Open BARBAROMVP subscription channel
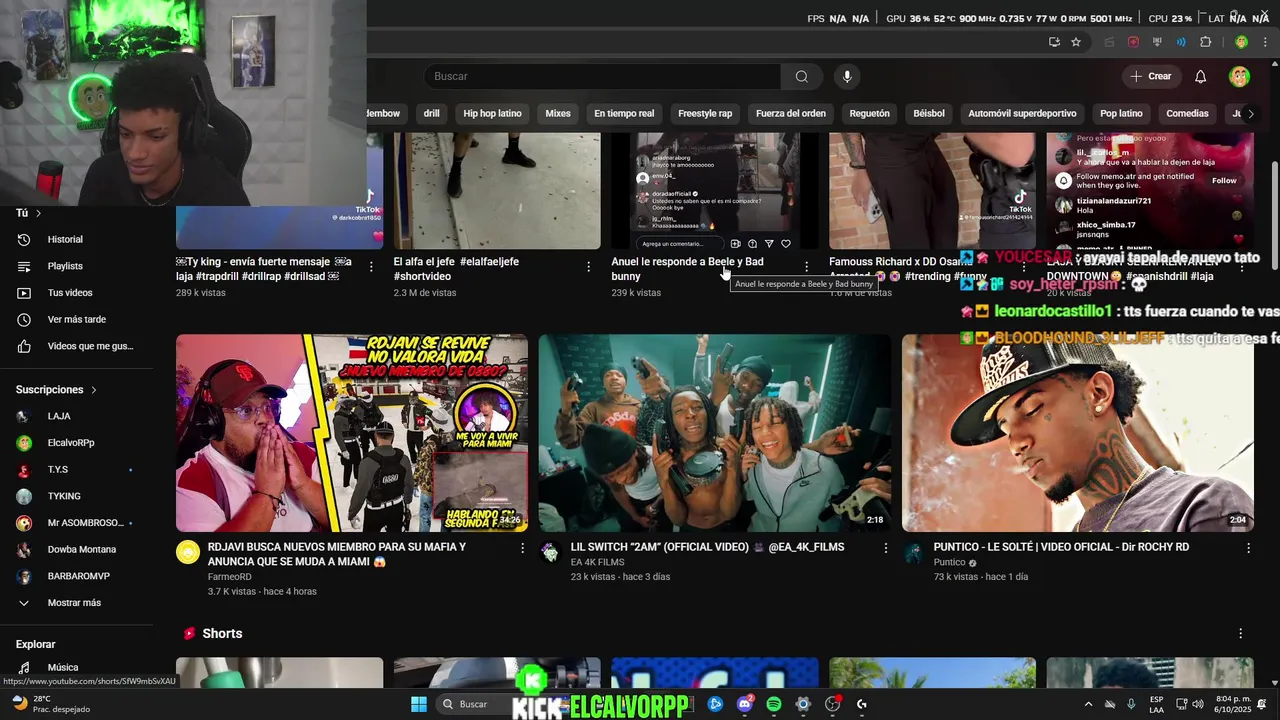Screen dimensions: 1280x720 coord(77,576)
